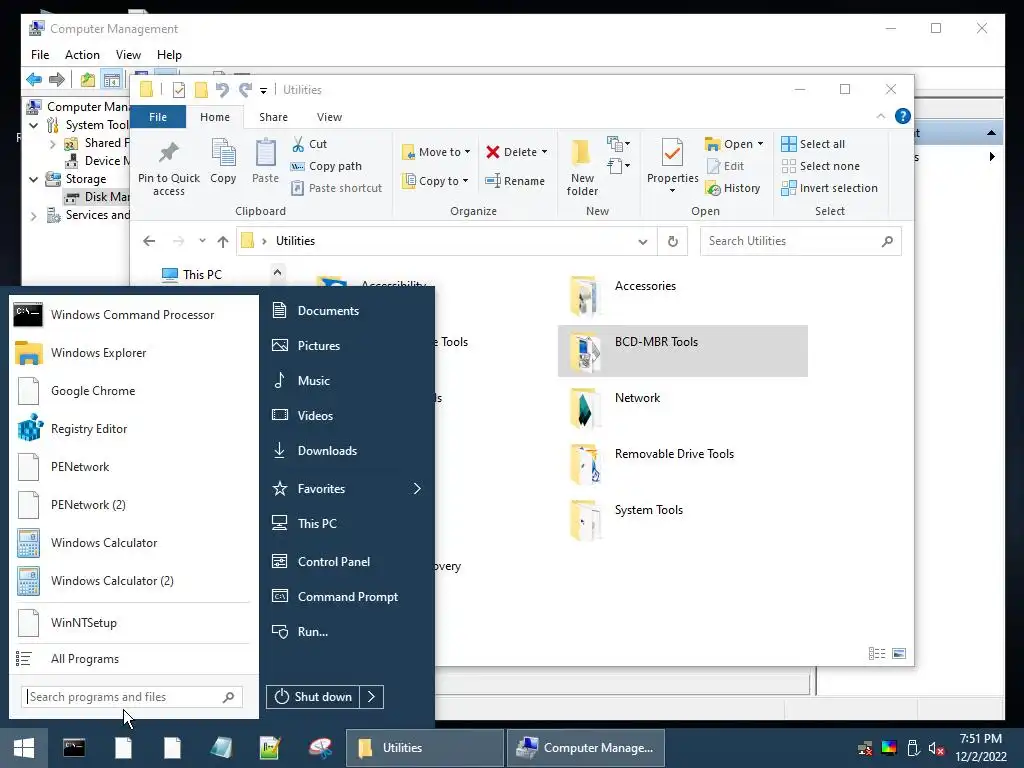Open Registry Editor from Start menu
1024x768 pixels.
click(x=133, y=429)
